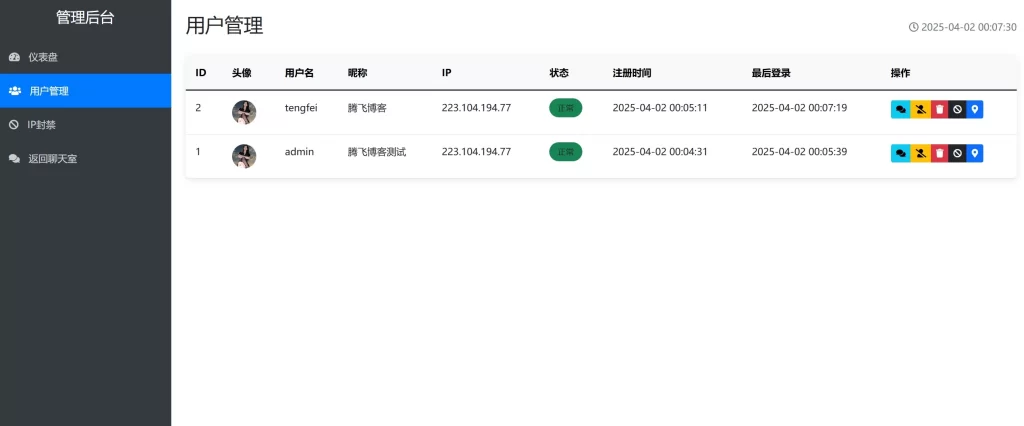
Task: Click the clock icon beside the timestamp
Action: pos(914,27)
